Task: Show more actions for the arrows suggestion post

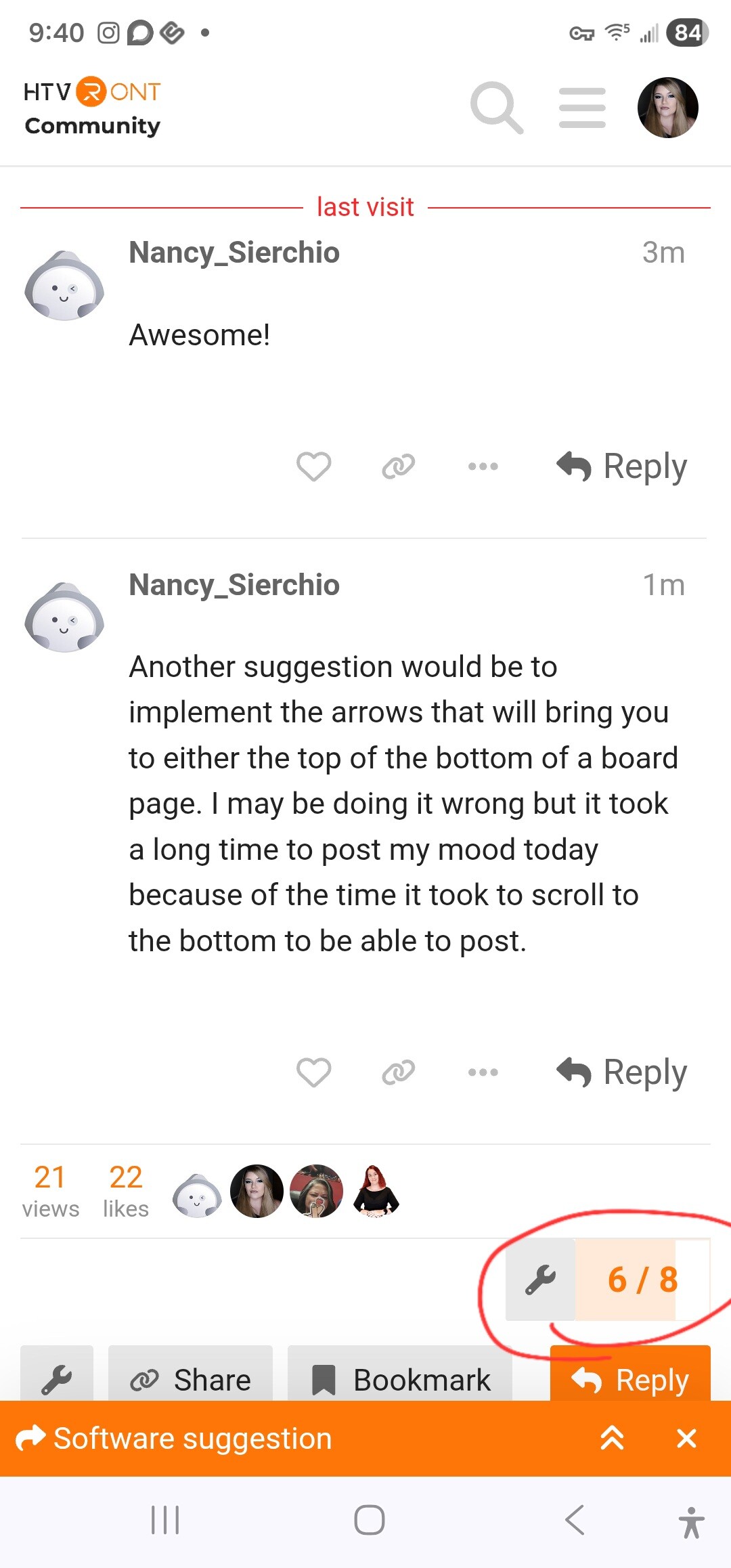Action: point(483,1072)
